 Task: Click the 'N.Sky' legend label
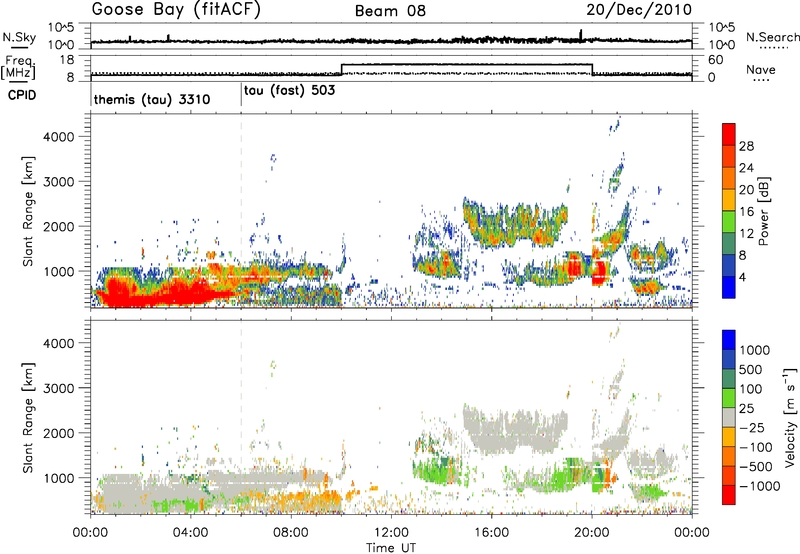(x=19, y=37)
